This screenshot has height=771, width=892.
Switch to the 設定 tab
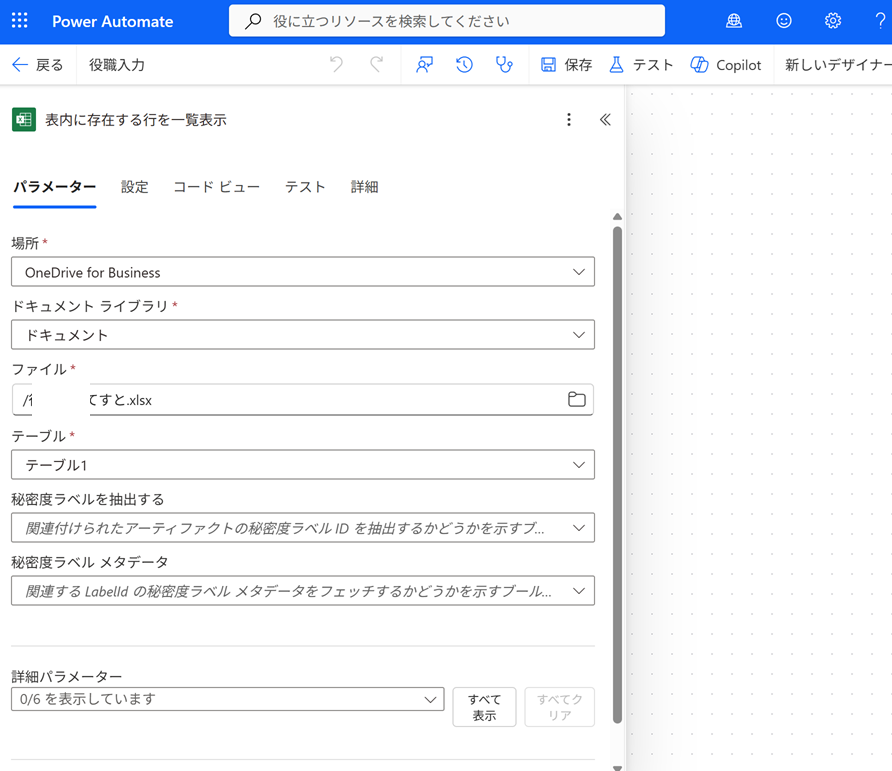[135, 187]
